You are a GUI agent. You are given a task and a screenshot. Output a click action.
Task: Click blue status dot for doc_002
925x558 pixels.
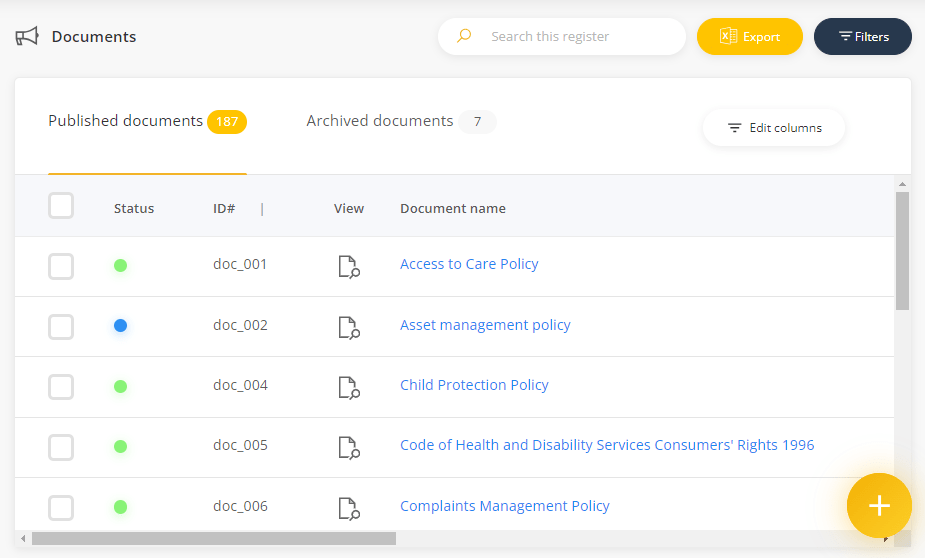pyautogui.click(x=120, y=326)
